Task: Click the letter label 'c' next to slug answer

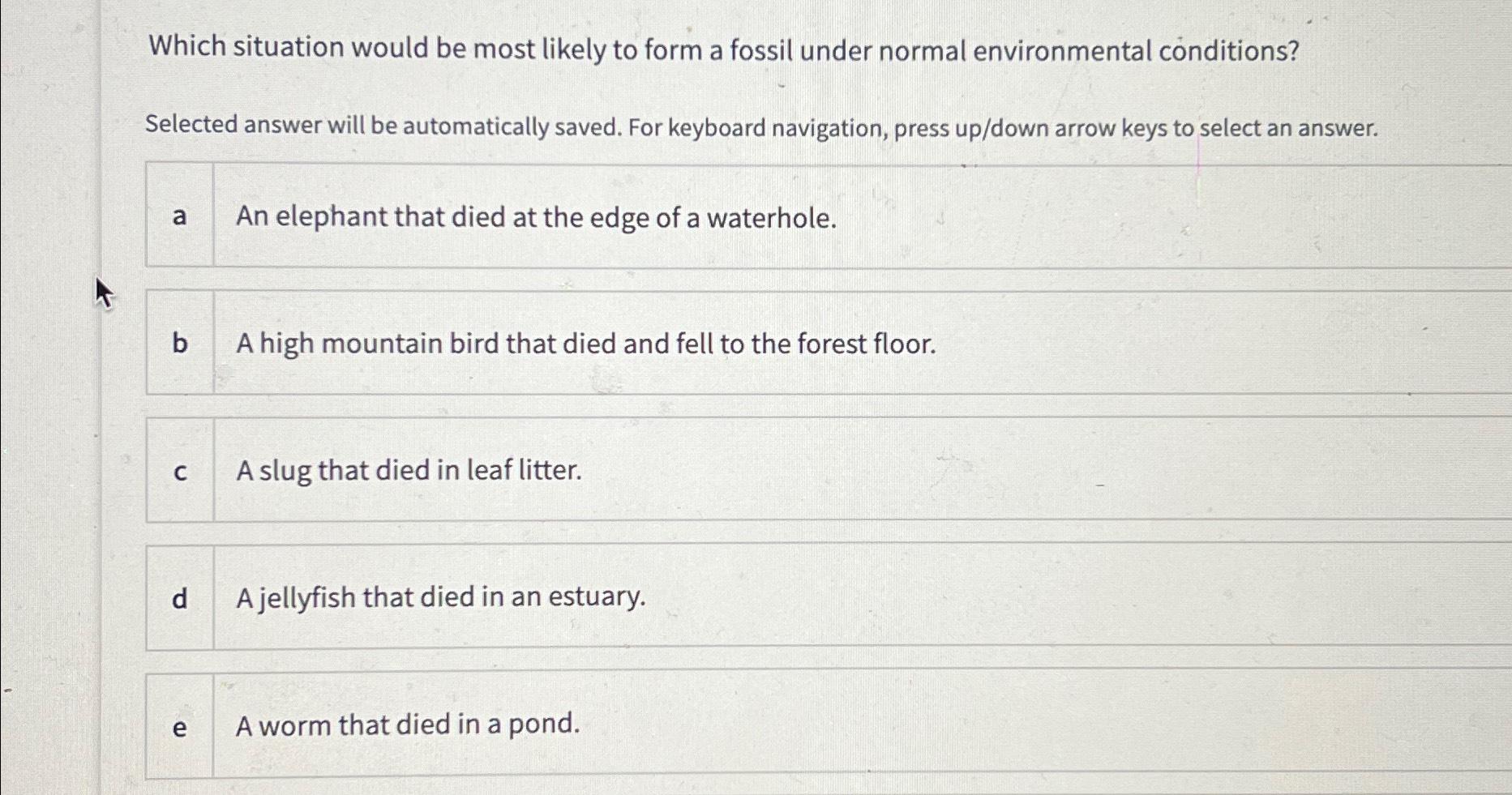Action: tap(179, 470)
